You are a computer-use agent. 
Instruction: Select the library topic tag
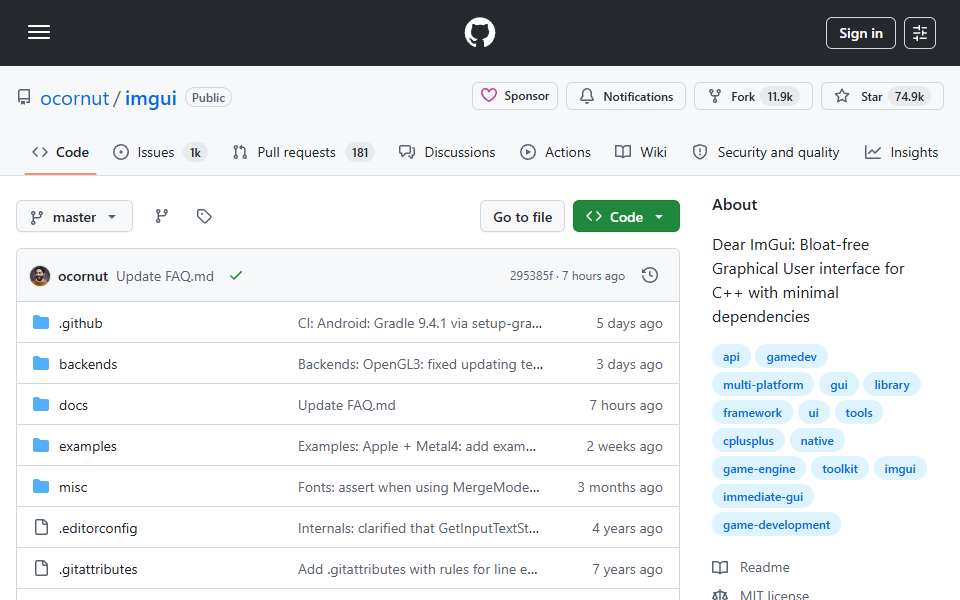[x=891, y=385]
